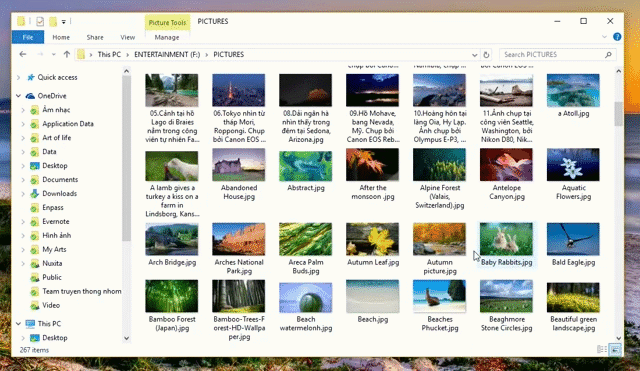Select Baby Rabbits.jpg thumbnail
640x371 pixels.
[x=506, y=239]
